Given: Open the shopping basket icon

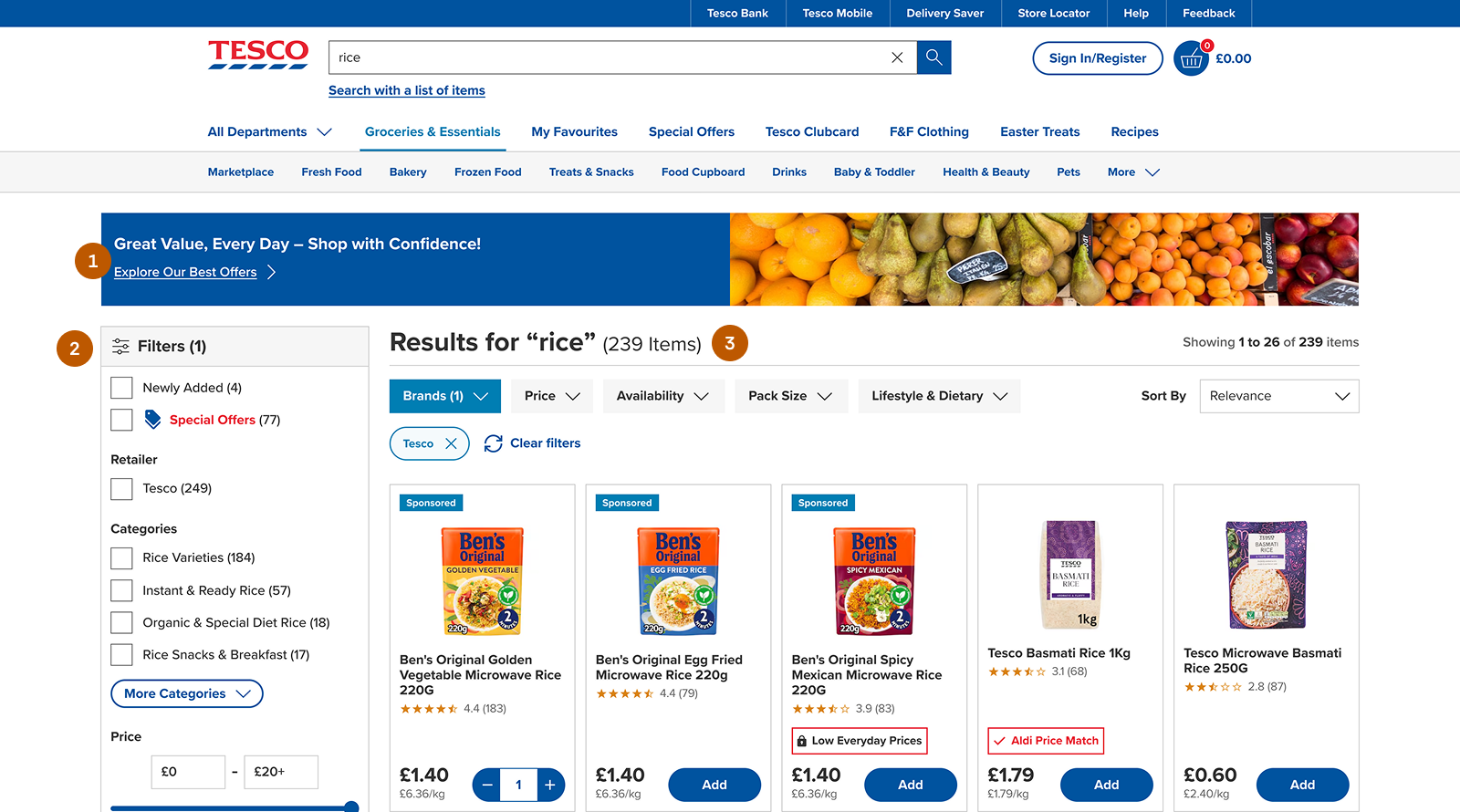Looking at the screenshot, I should pyautogui.click(x=1190, y=57).
